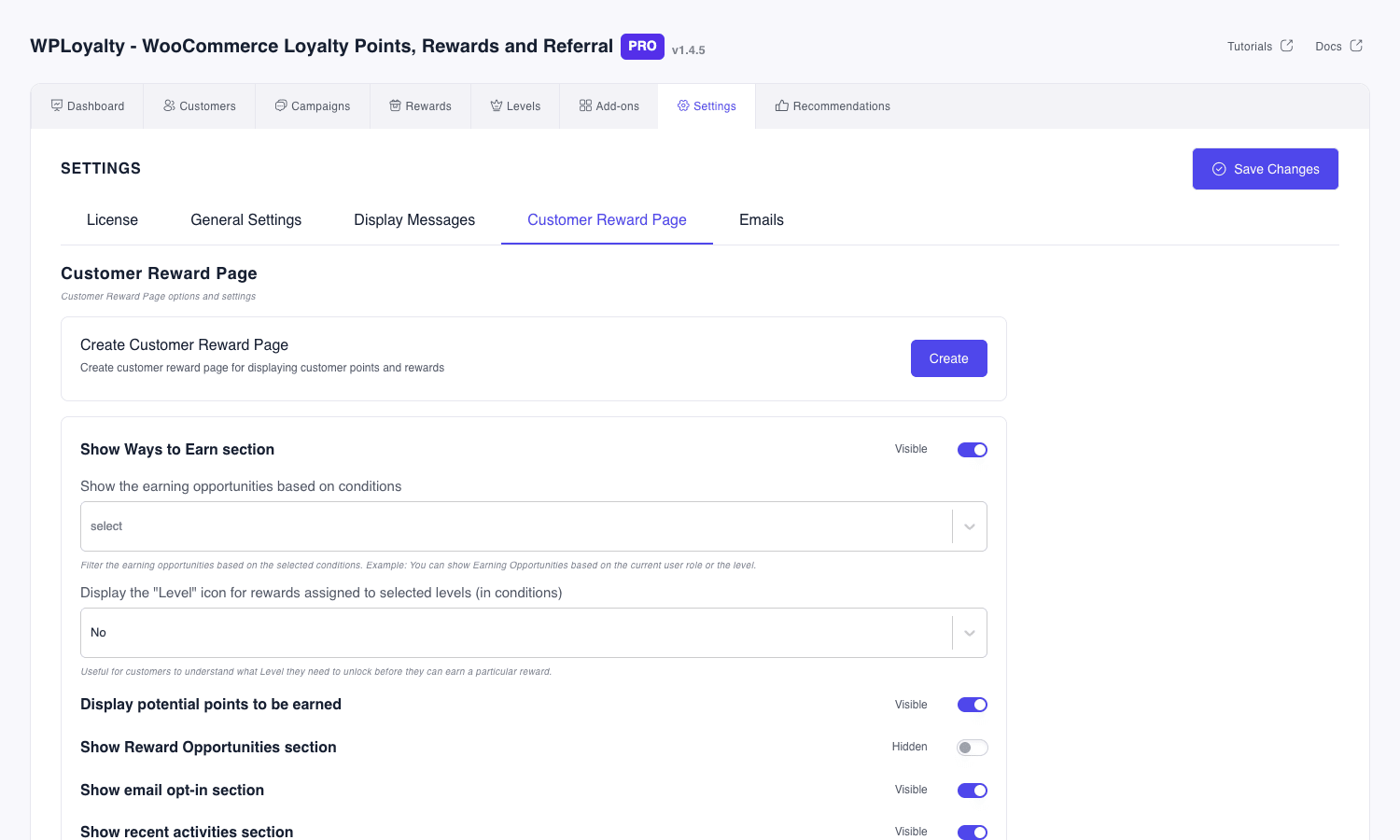Click the PRO badge
This screenshot has width=1400, height=840.
pos(642,46)
